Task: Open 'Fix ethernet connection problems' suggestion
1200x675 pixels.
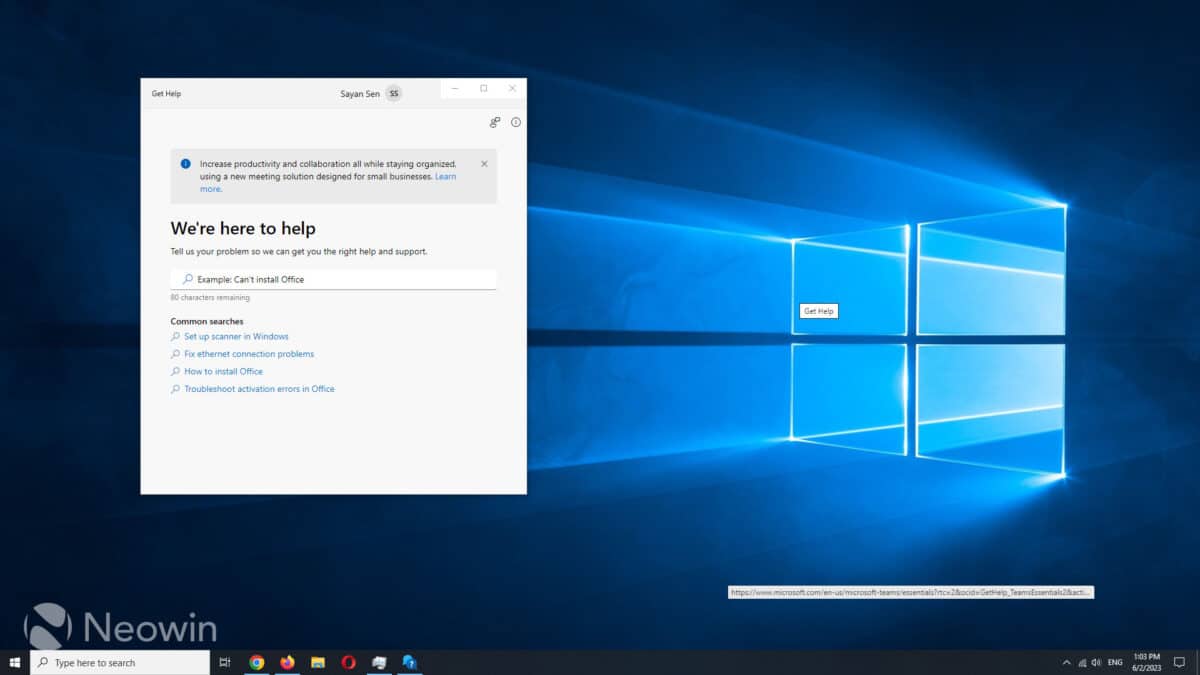Action: click(248, 354)
